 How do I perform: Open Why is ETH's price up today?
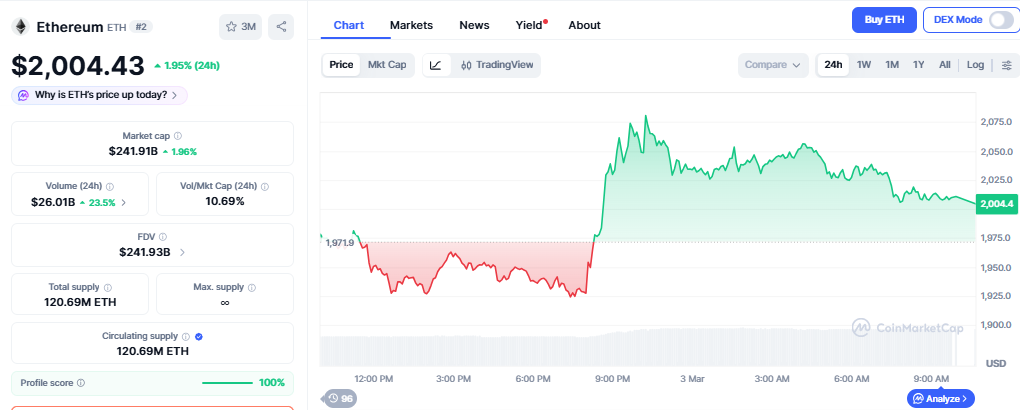click(100, 95)
